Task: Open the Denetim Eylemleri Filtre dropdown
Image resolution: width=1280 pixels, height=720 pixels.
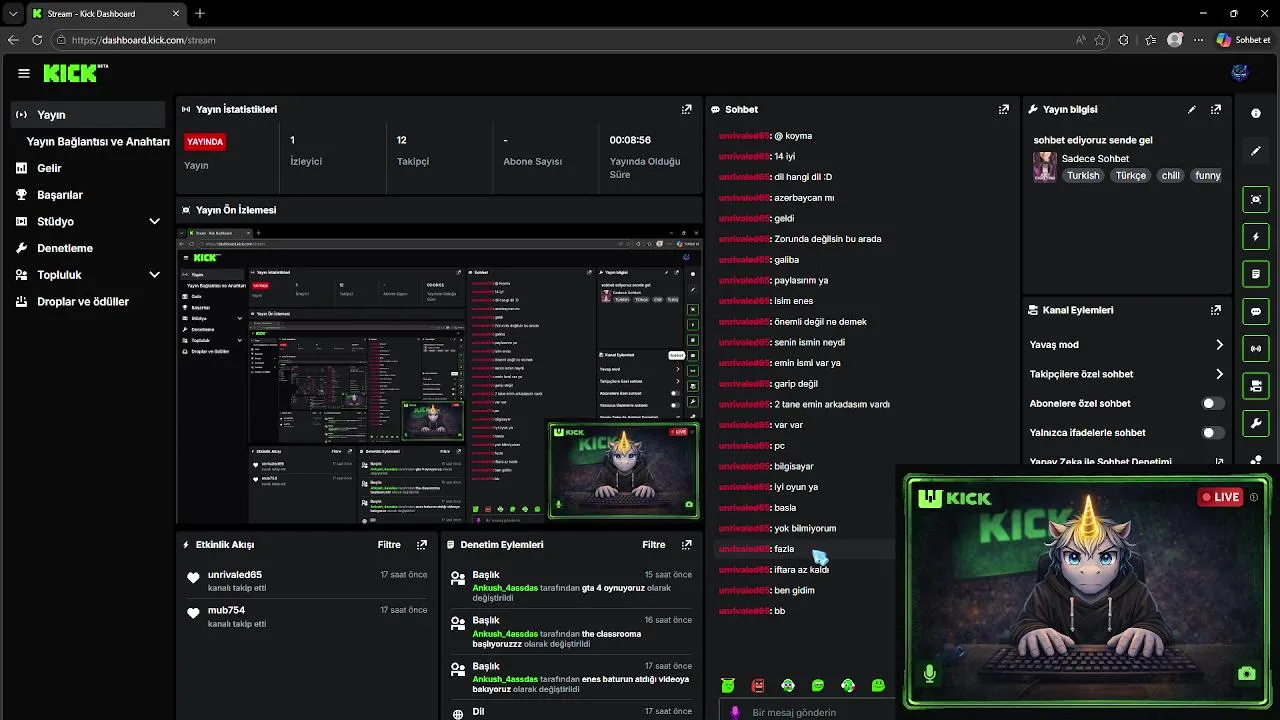Action: point(654,545)
